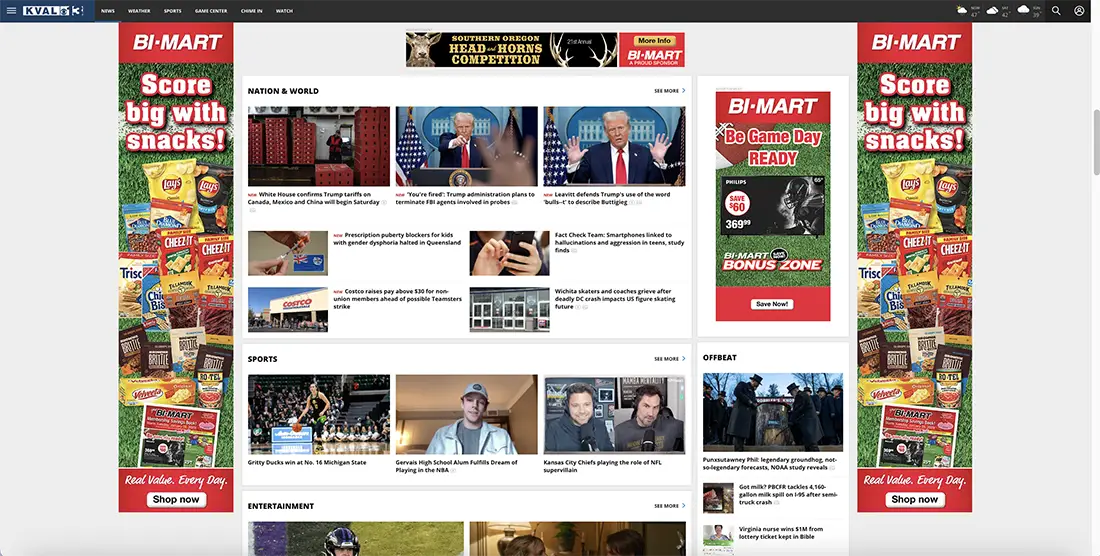Click More Info on Head and Horns banner
The height and width of the screenshot is (556, 1100).
[655, 41]
